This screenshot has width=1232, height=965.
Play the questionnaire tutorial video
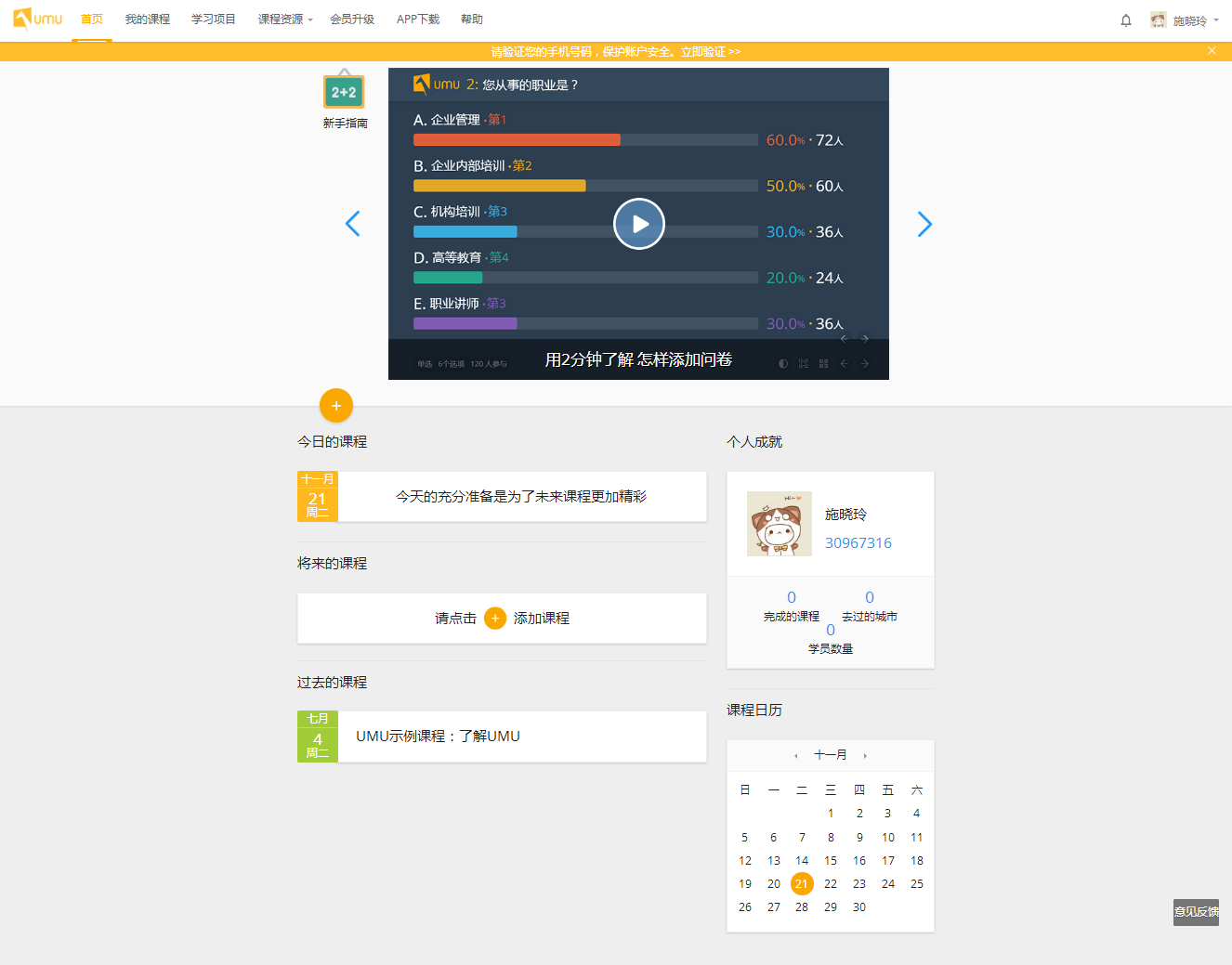tap(639, 224)
